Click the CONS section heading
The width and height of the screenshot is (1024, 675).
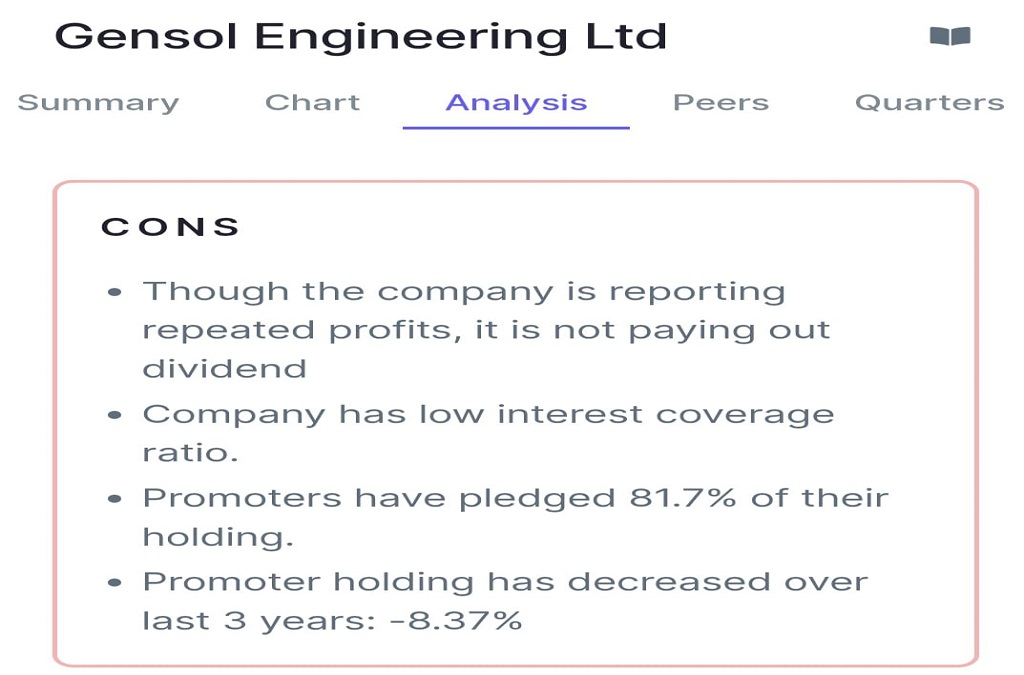pos(171,227)
